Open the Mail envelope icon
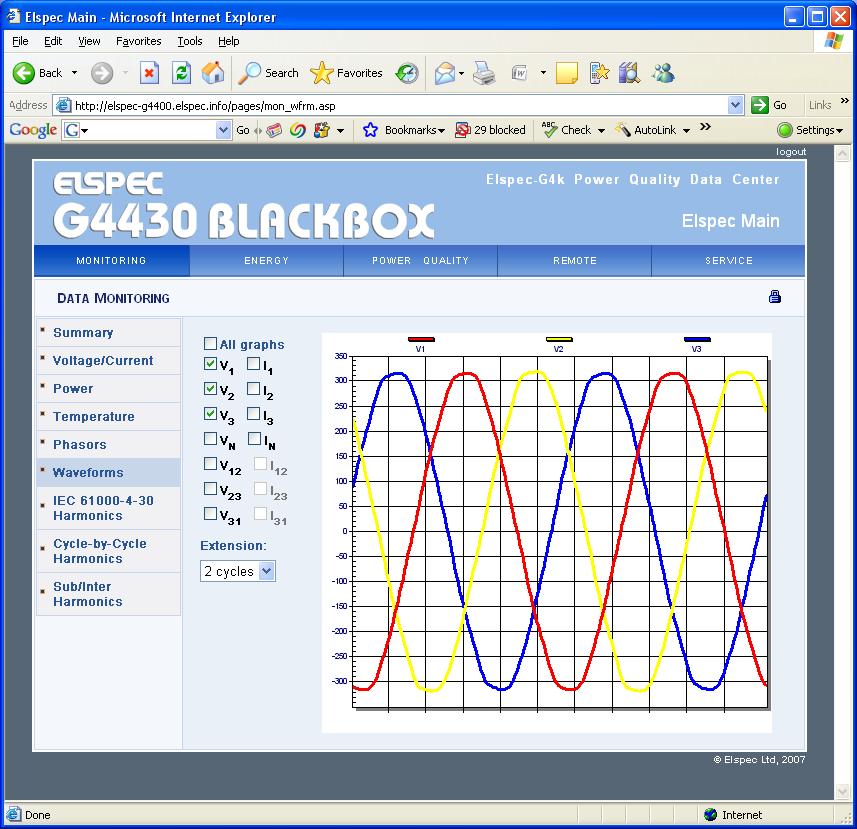857x829 pixels. coord(445,73)
